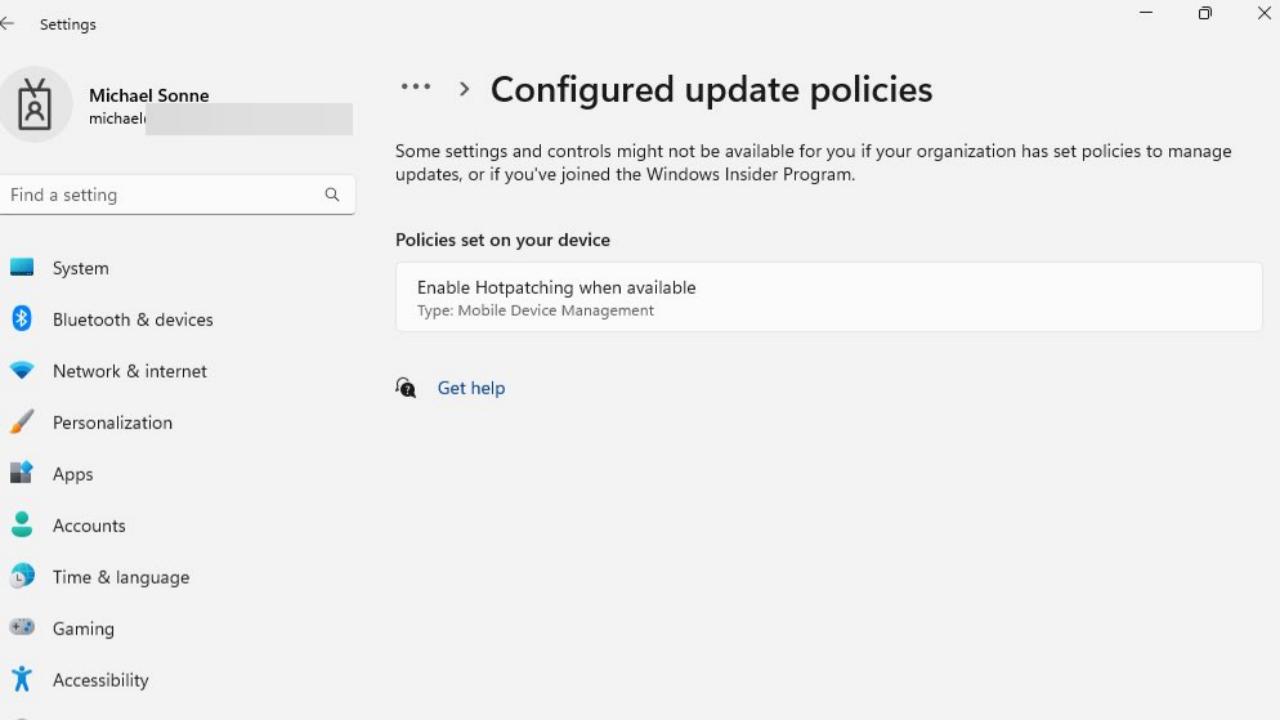Click the breadcrumb chevron arrow
The height and width of the screenshot is (720, 1280).
(464, 89)
